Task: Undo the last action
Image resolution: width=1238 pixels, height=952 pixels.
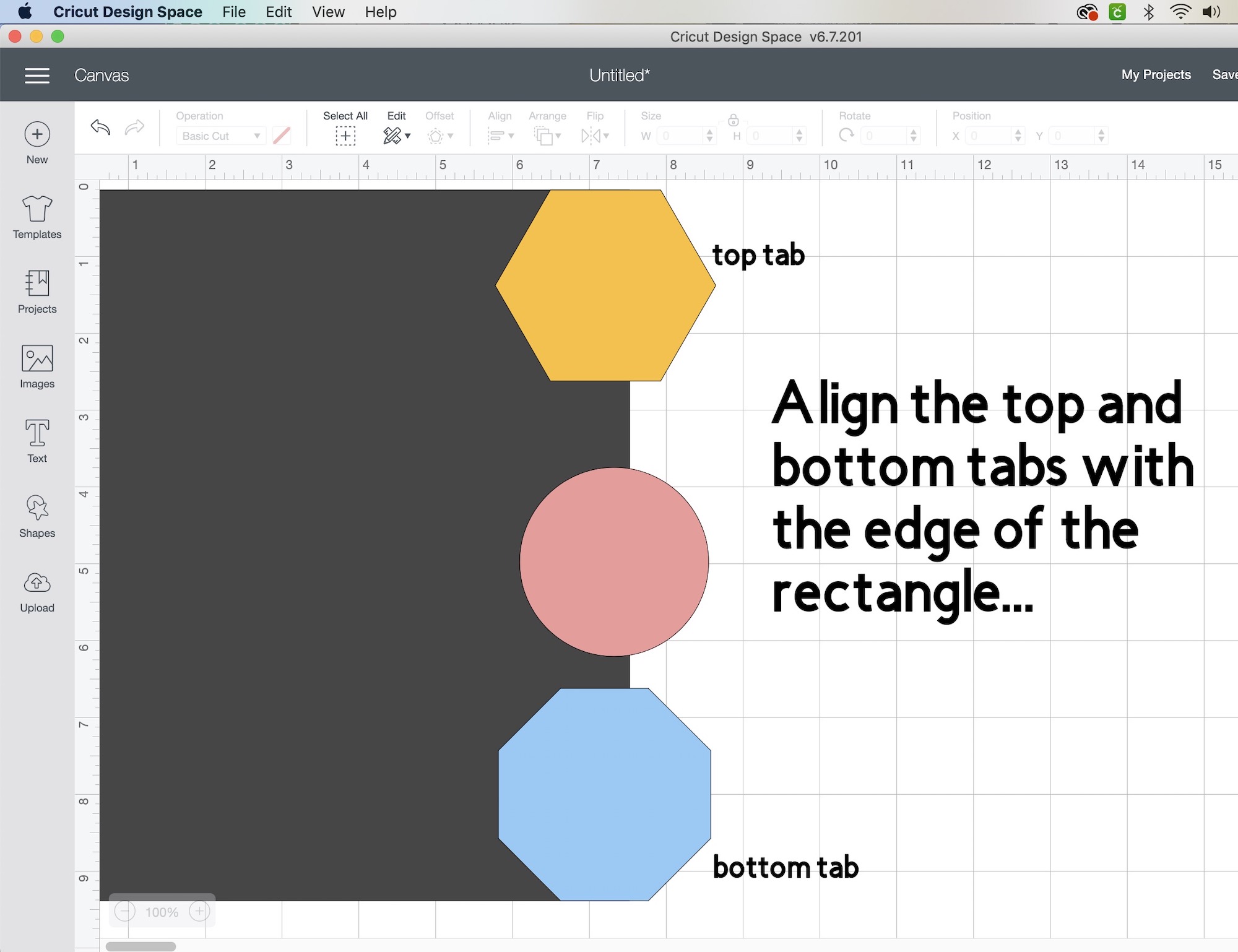Action: [100, 127]
